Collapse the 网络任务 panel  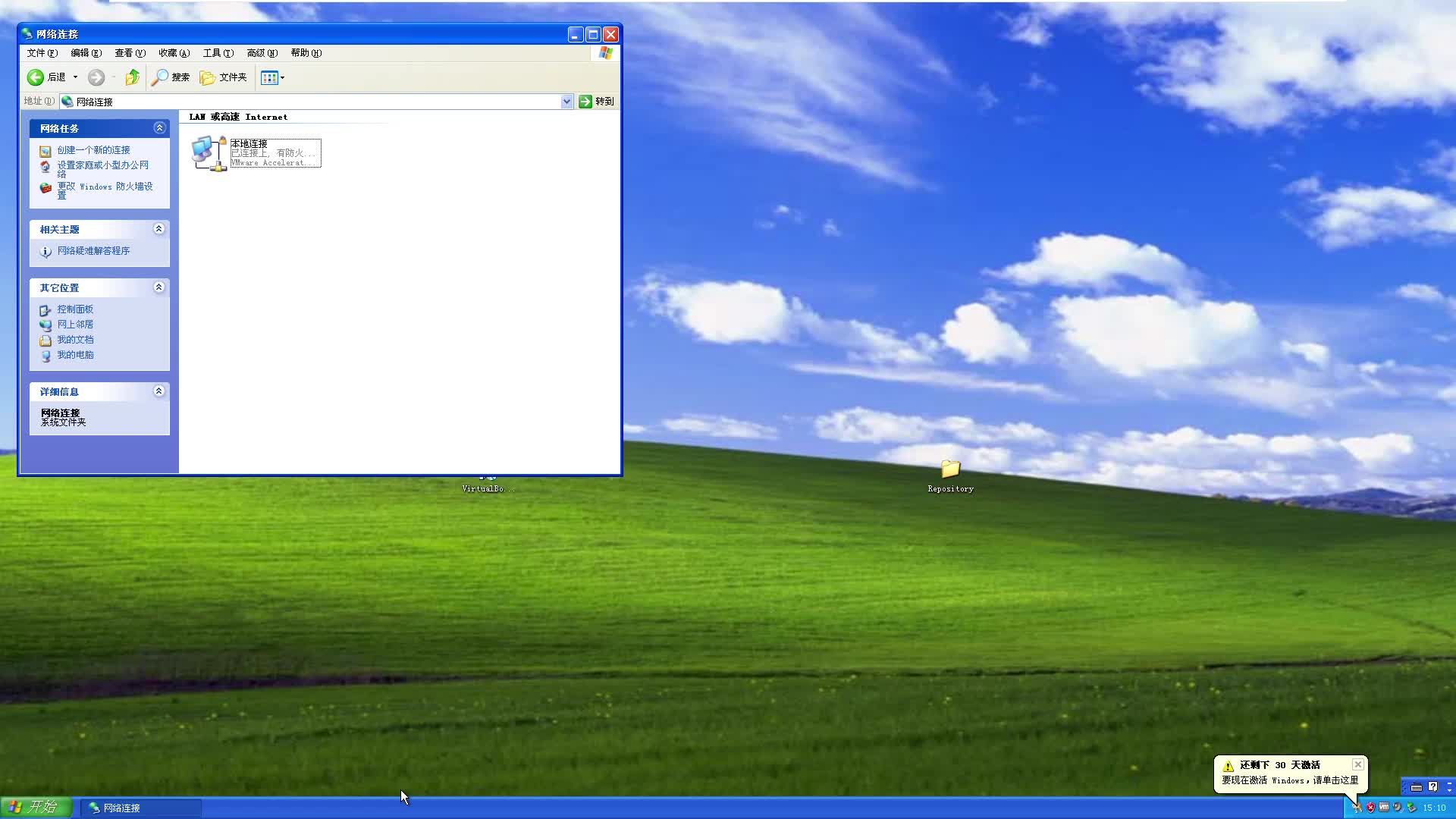pos(159,127)
